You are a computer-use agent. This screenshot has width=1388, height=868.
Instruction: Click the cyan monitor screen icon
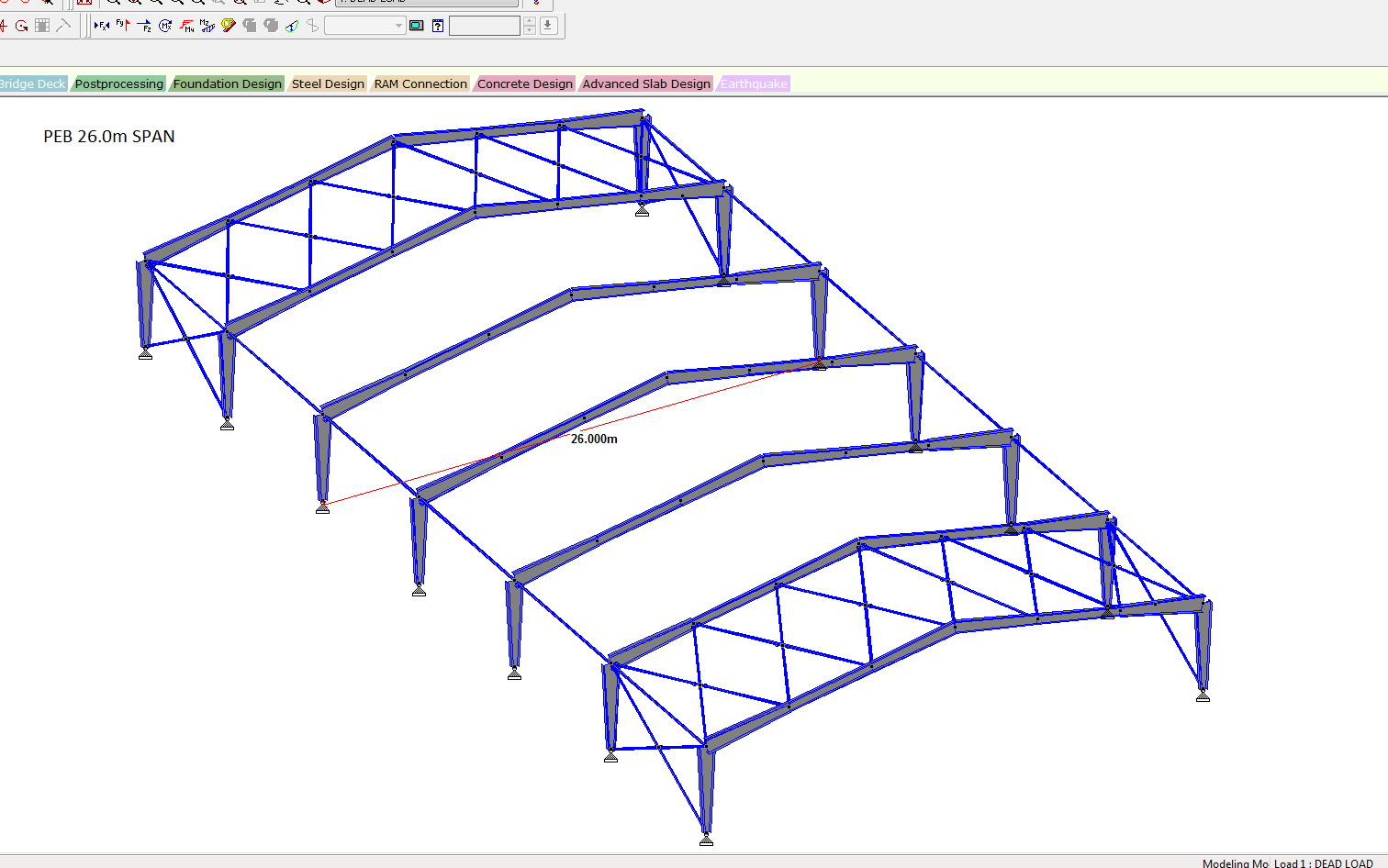417,26
